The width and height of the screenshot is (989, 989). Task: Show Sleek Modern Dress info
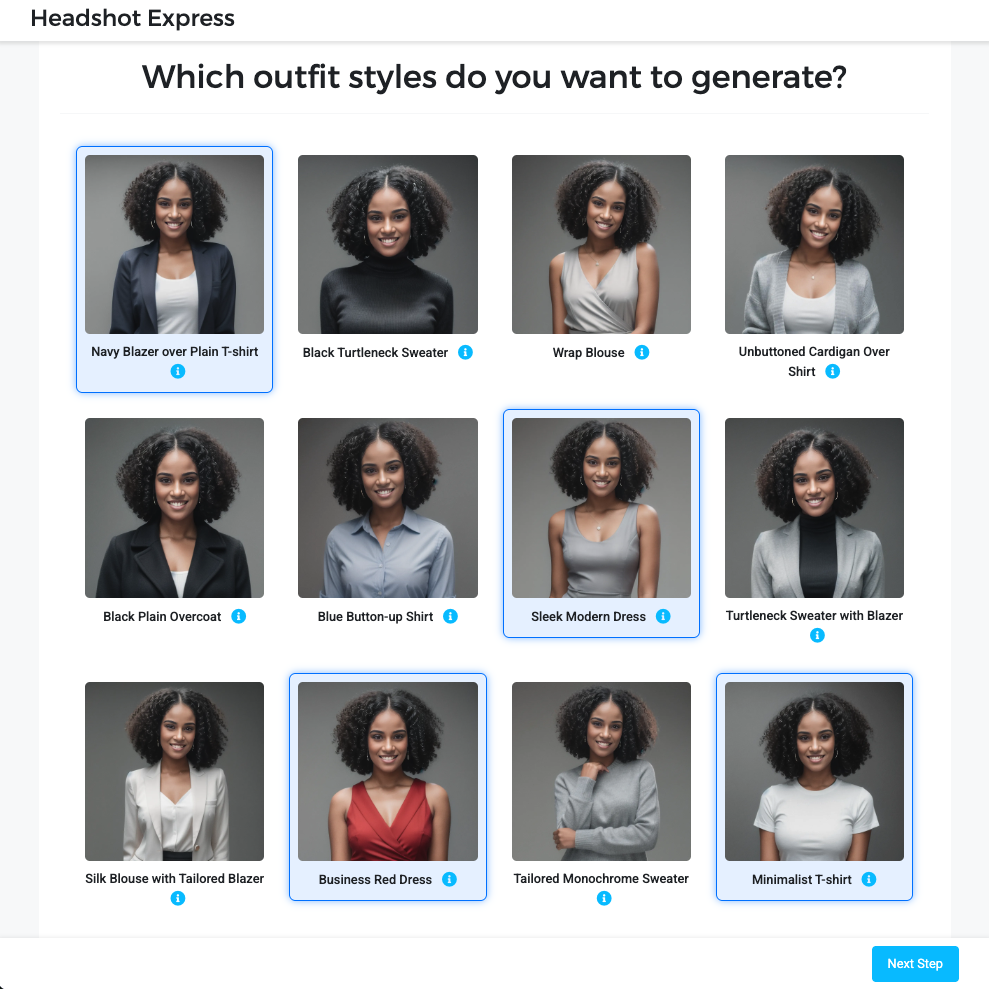click(663, 617)
